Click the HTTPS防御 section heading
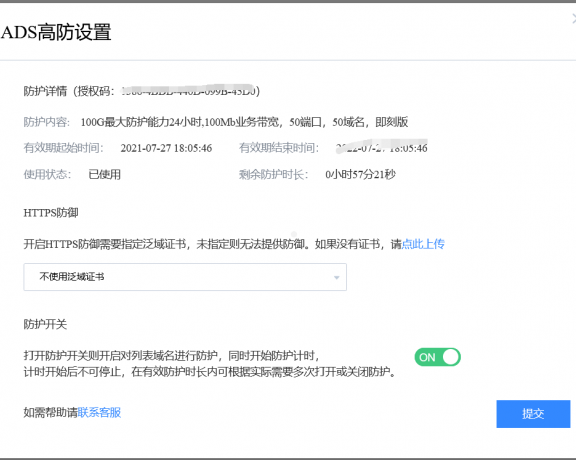 coord(51,213)
